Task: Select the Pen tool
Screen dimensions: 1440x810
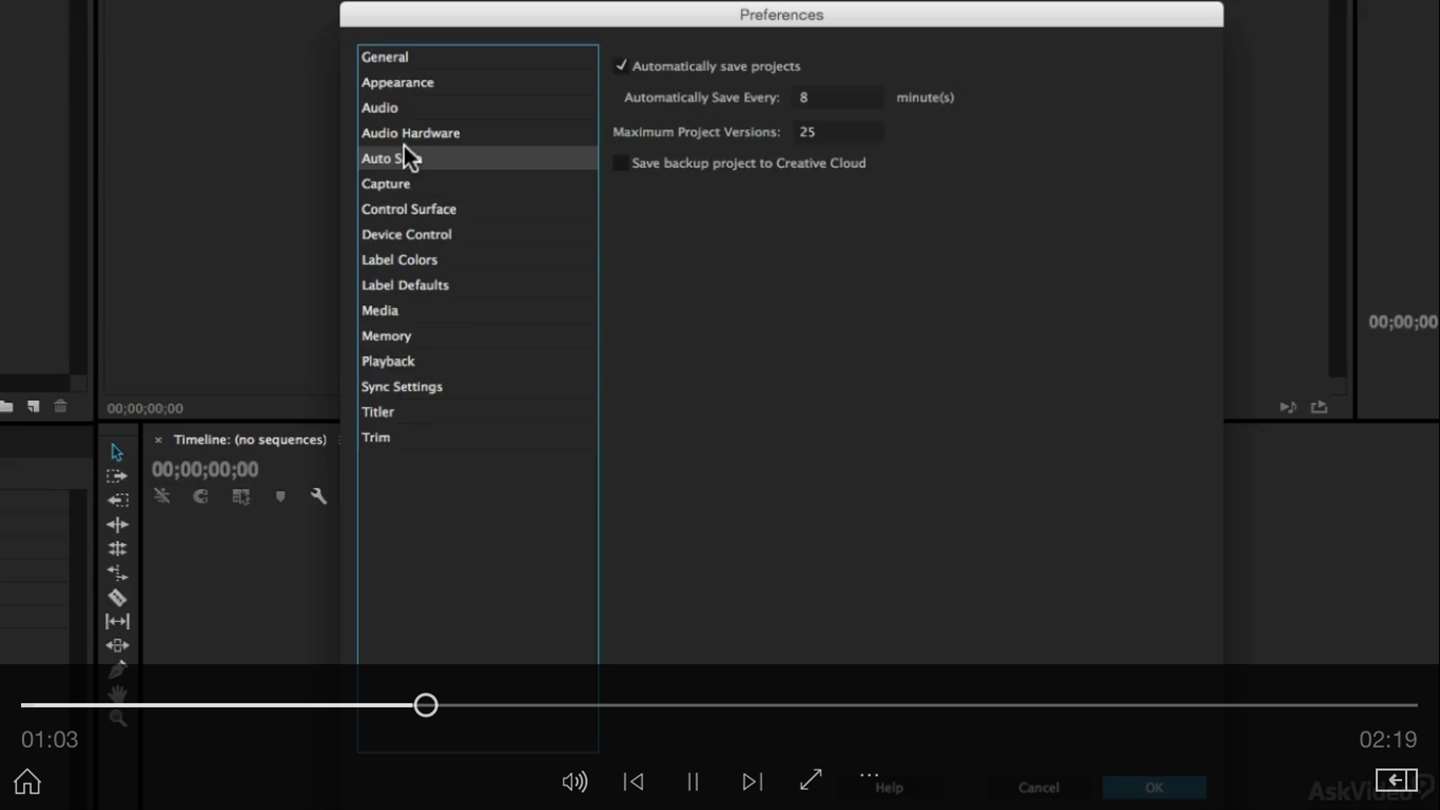Action: 117,669
